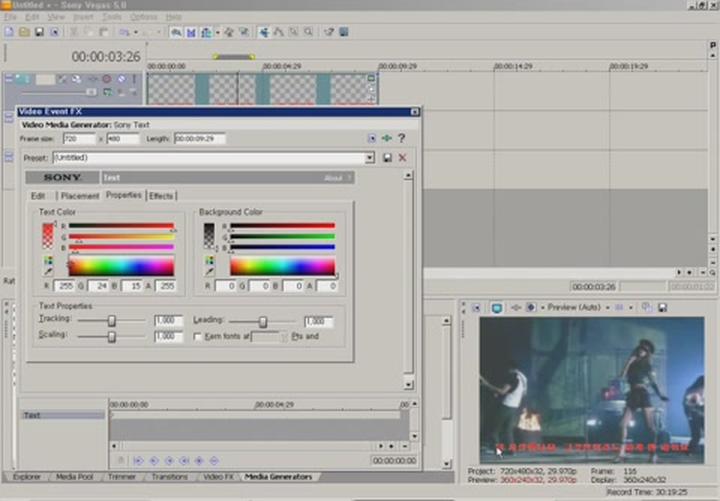720x501 pixels.
Task: Switch to the Media Pool docked tab
Action: tap(74, 477)
